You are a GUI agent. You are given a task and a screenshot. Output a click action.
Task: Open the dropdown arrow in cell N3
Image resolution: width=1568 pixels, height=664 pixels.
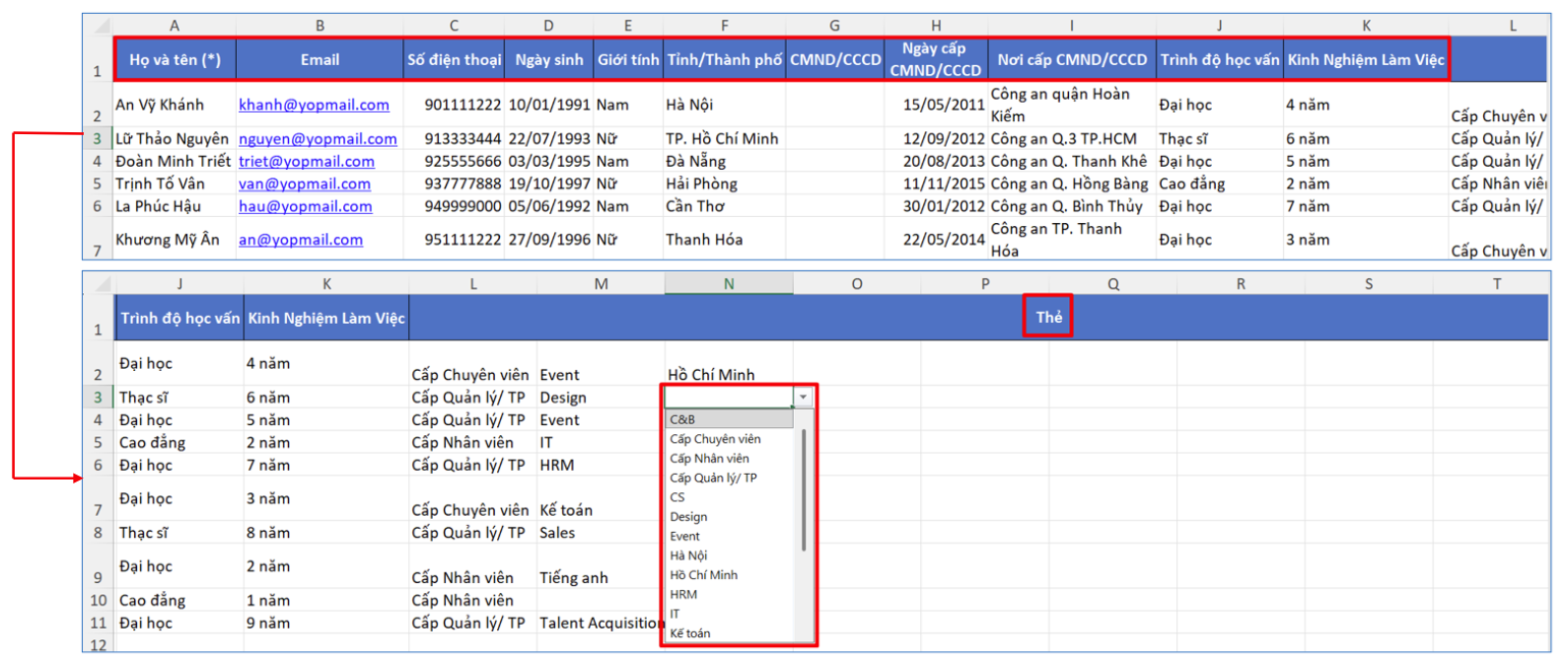[x=804, y=397]
